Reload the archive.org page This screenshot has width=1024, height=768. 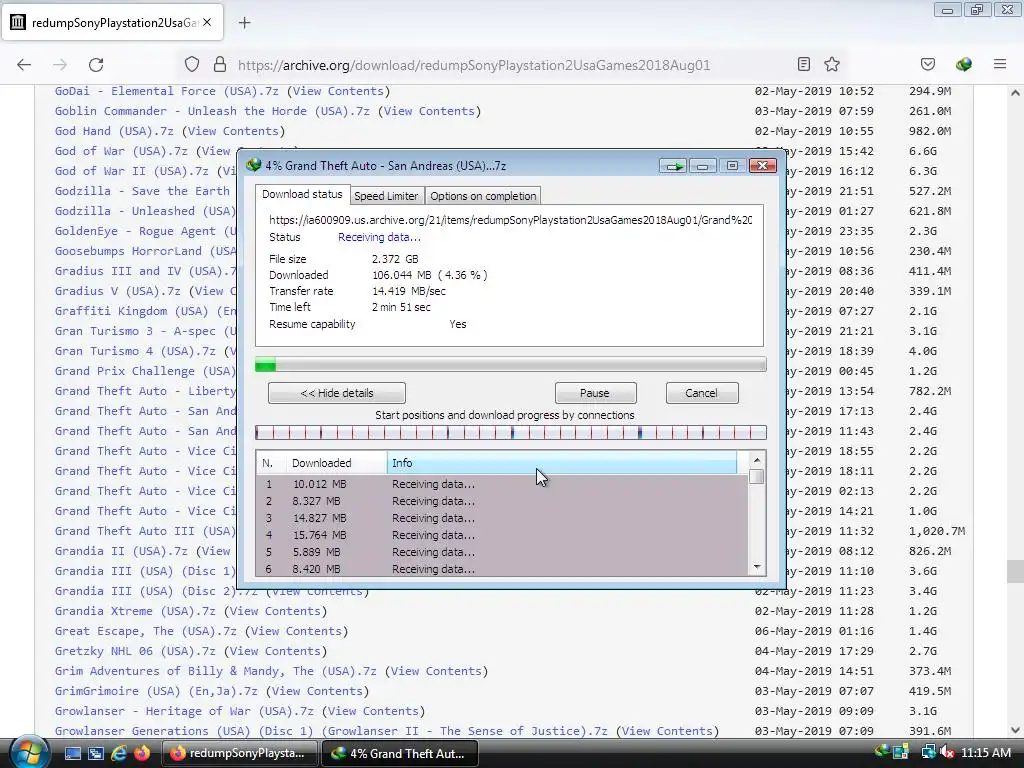[x=96, y=65]
